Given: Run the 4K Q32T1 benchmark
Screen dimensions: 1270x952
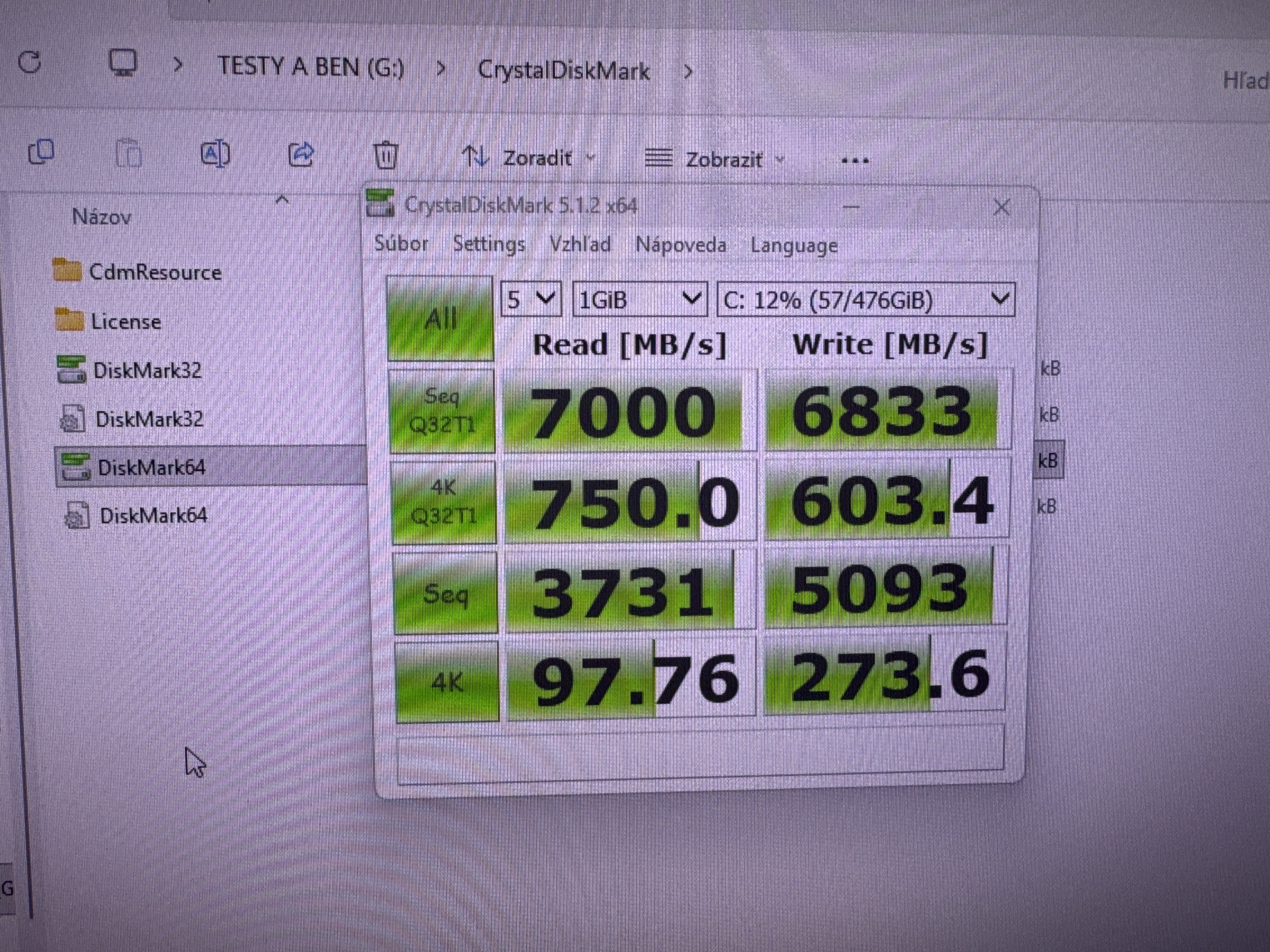Looking at the screenshot, I should 444,502.
